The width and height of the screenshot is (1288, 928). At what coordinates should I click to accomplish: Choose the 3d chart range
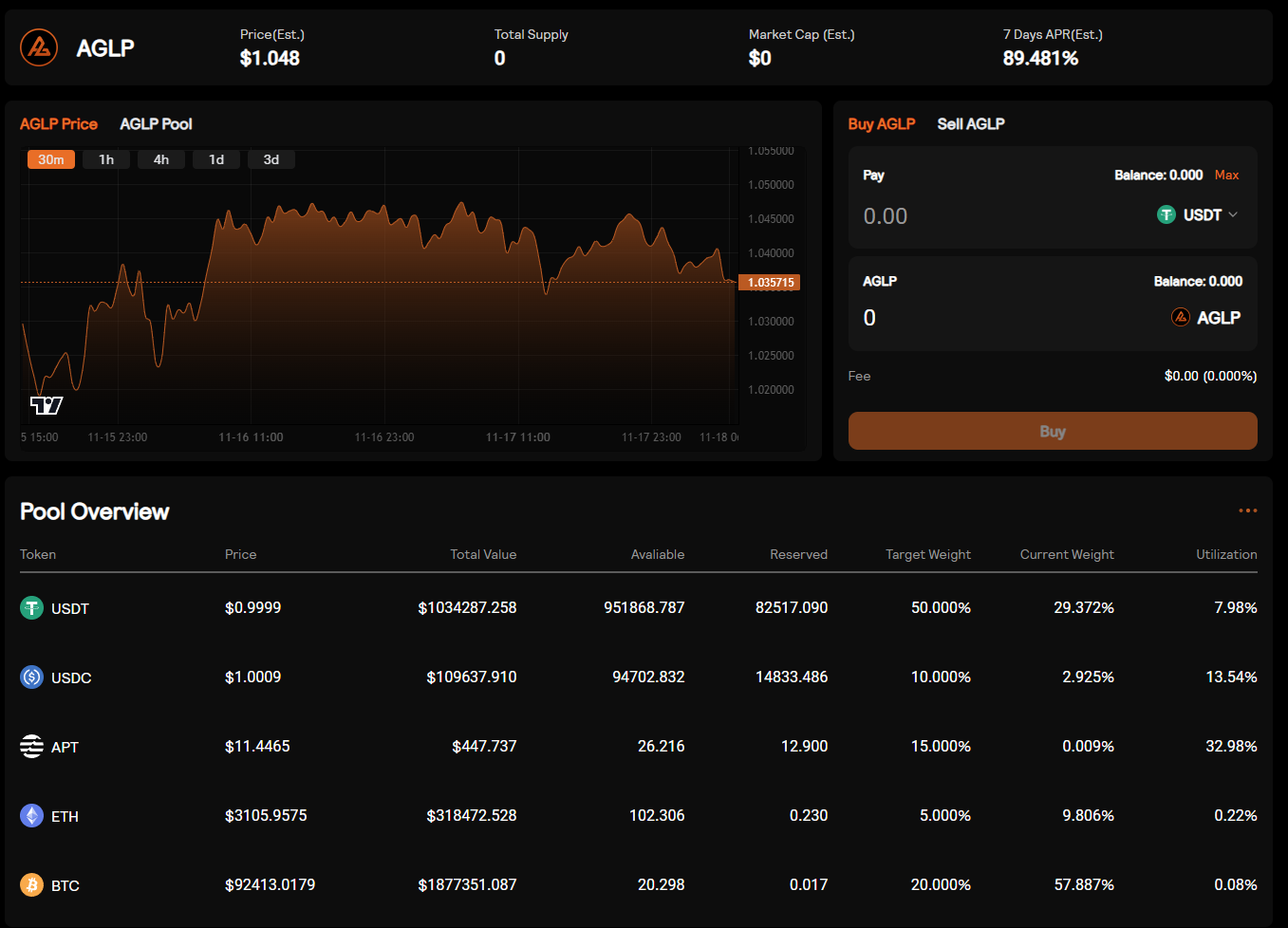click(271, 159)
